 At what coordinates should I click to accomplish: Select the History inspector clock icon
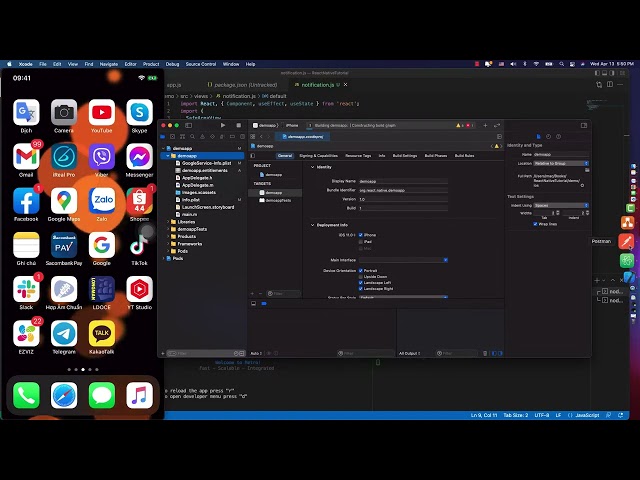point(548,136)
